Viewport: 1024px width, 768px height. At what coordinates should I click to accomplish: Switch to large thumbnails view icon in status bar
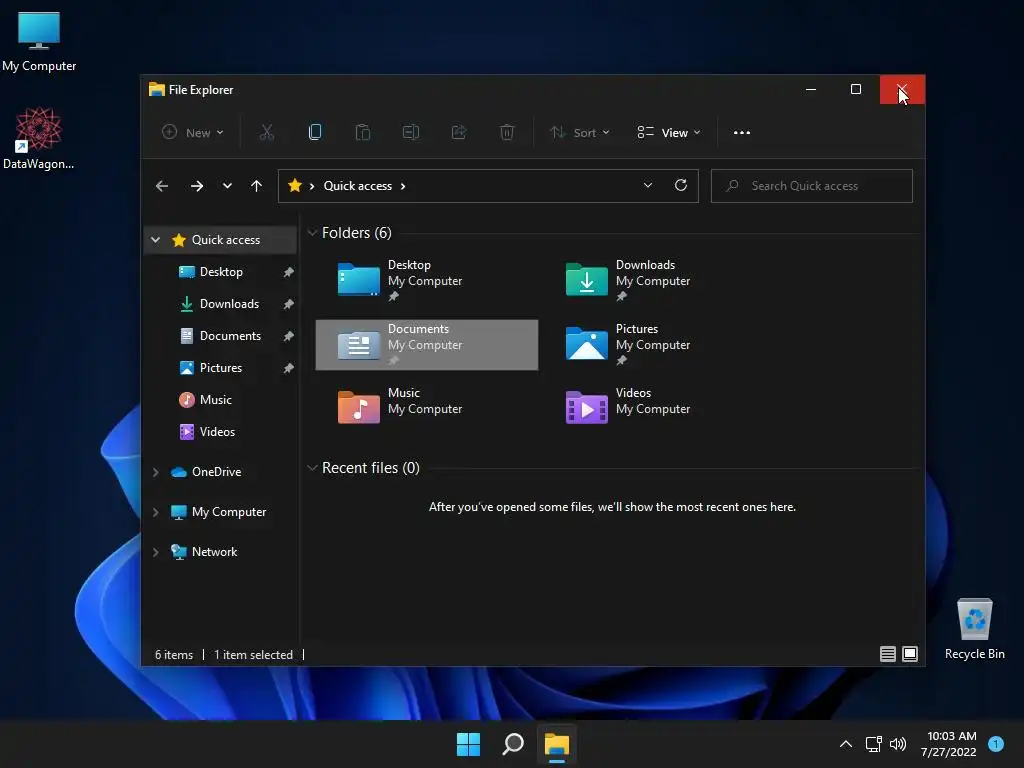click(910, 654)
